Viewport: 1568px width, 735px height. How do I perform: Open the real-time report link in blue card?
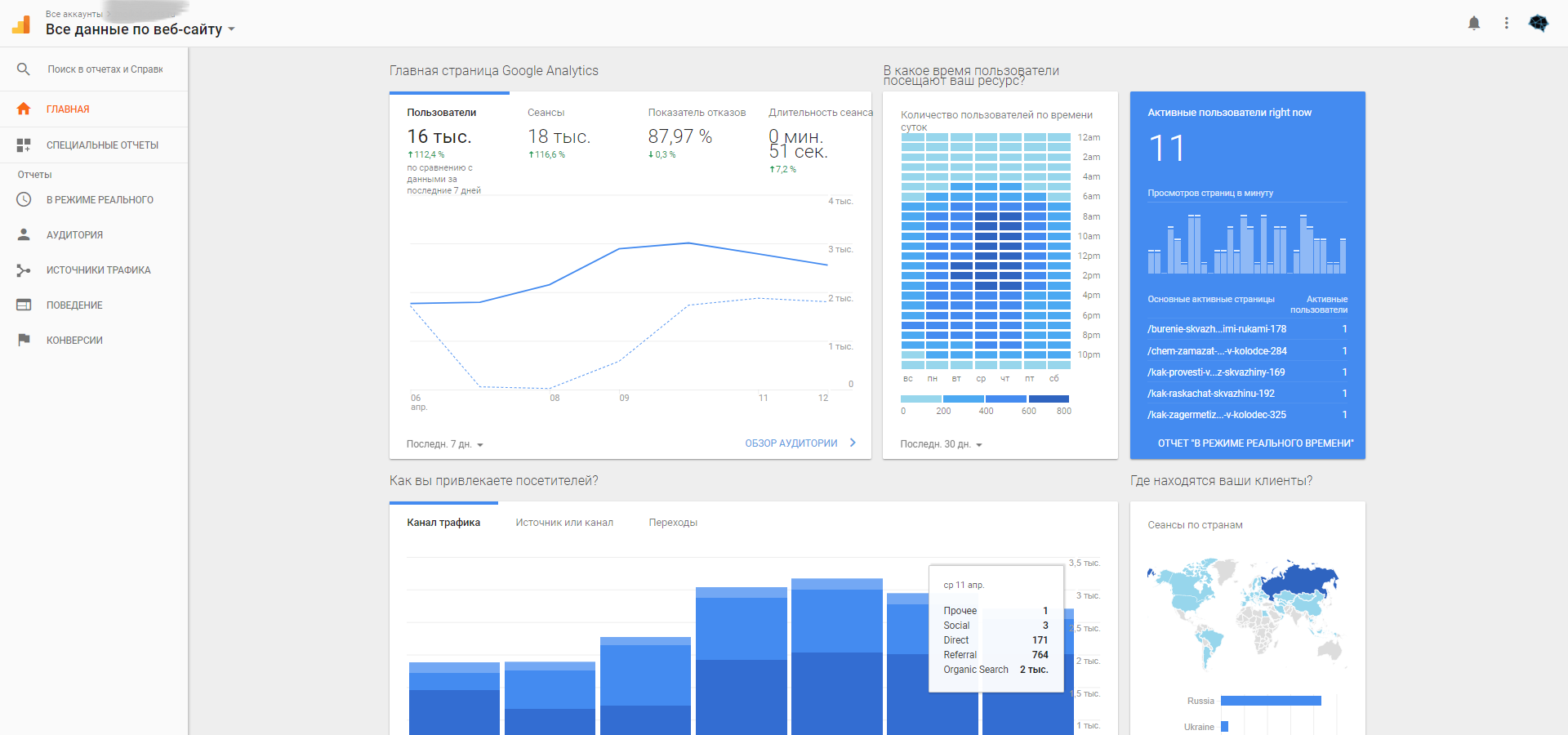pos(1255,443)
